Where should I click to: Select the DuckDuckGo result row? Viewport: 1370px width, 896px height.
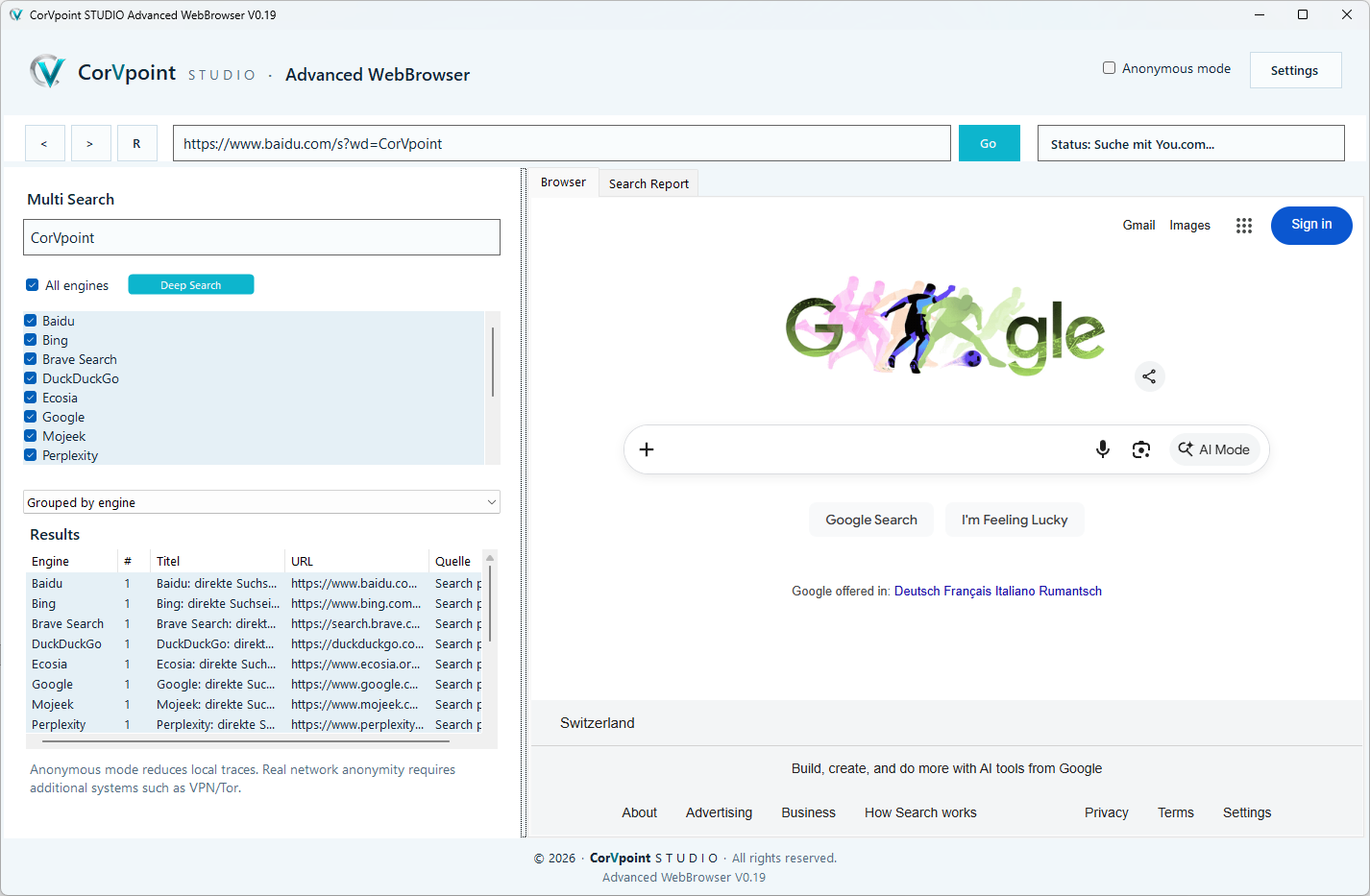254,643
